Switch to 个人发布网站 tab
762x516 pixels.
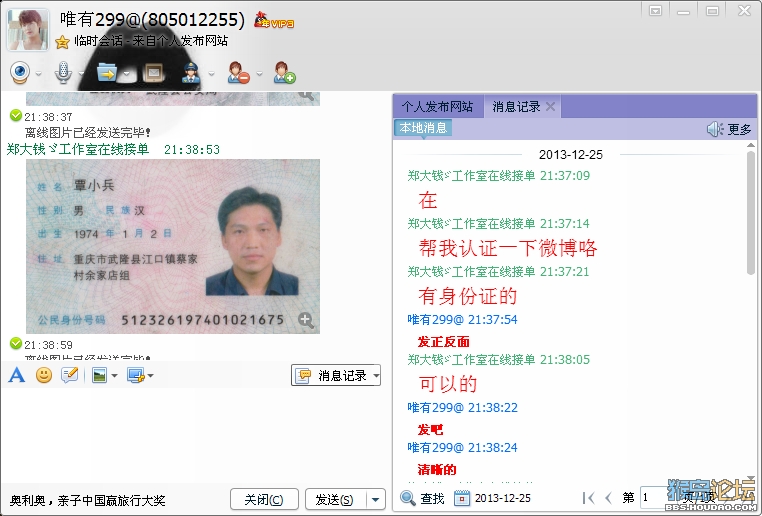(437, 106)
